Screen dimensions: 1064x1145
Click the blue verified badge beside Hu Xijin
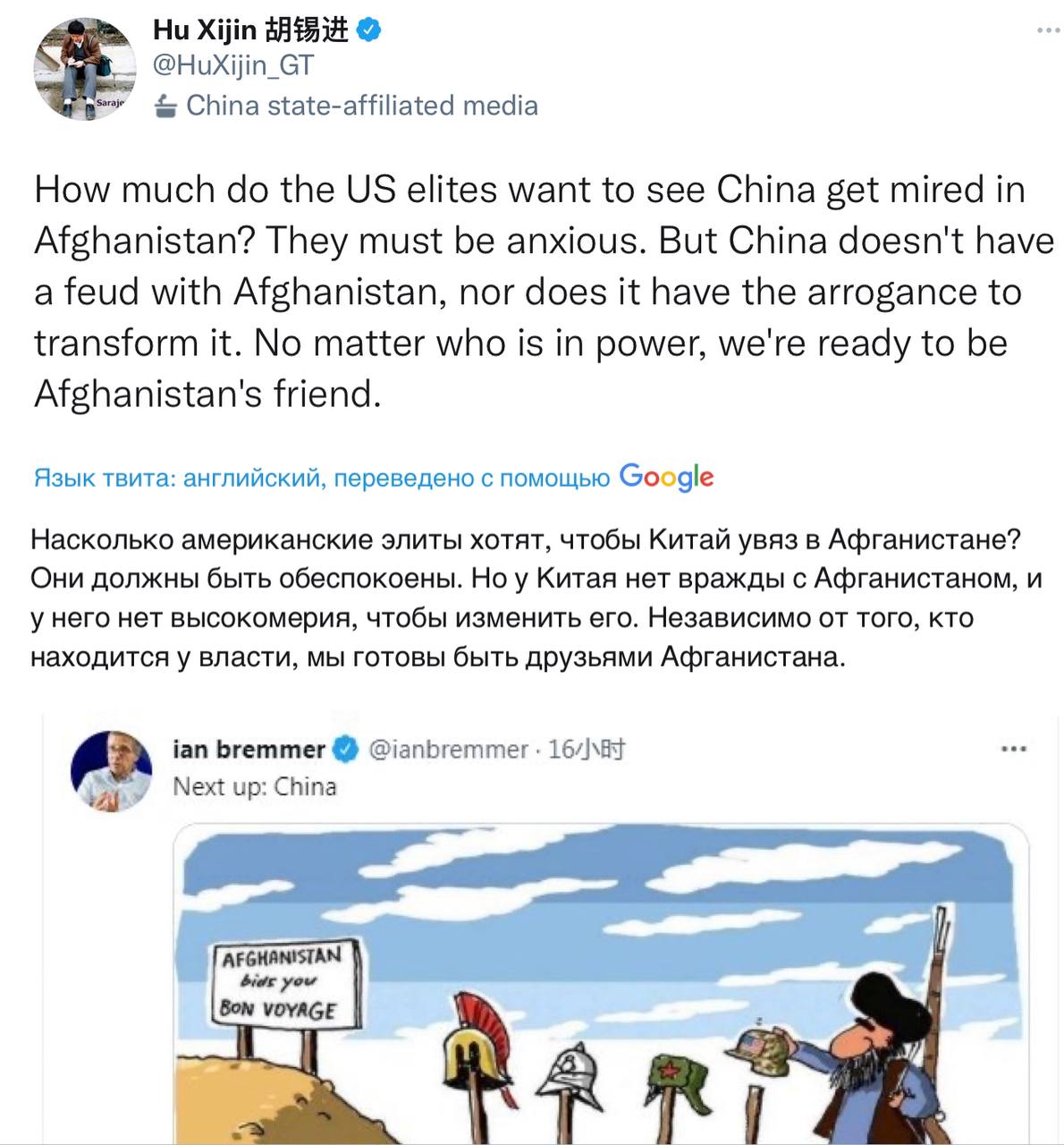click(x=369, y=30)
